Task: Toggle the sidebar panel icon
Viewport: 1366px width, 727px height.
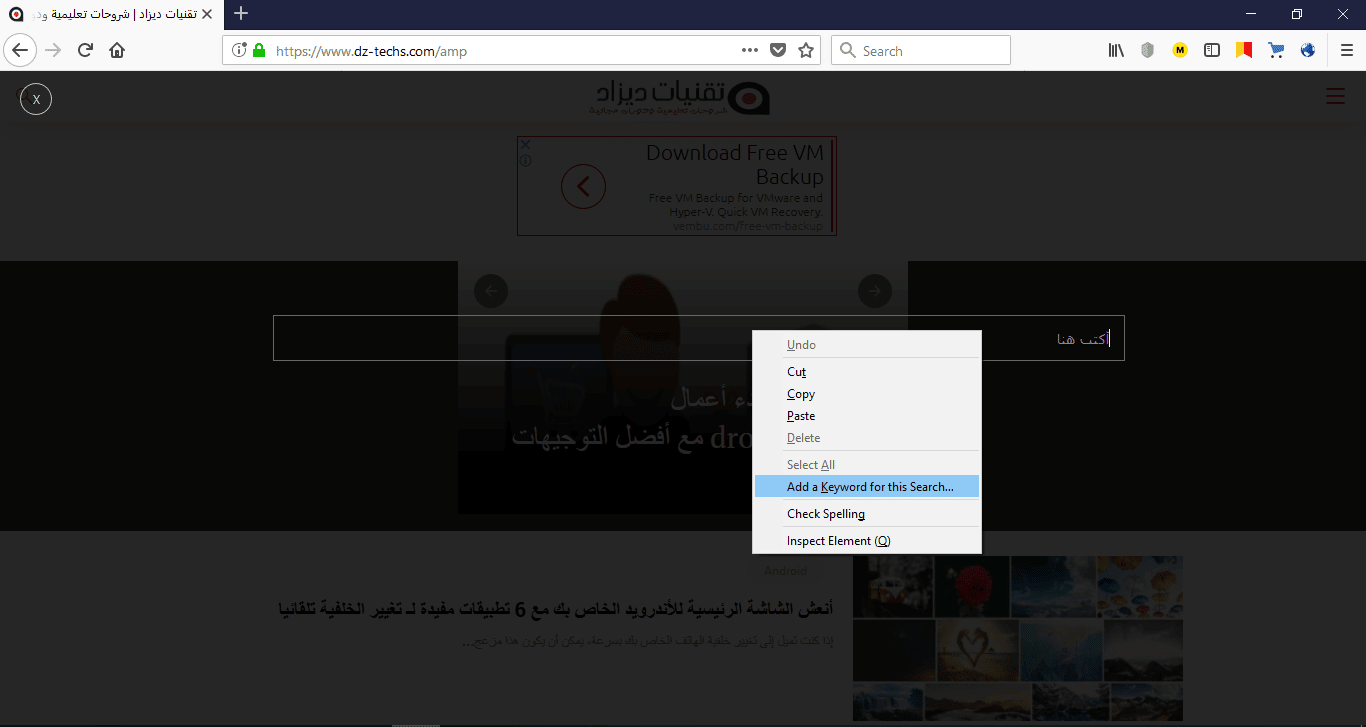Action: [x=1212, y=49]
